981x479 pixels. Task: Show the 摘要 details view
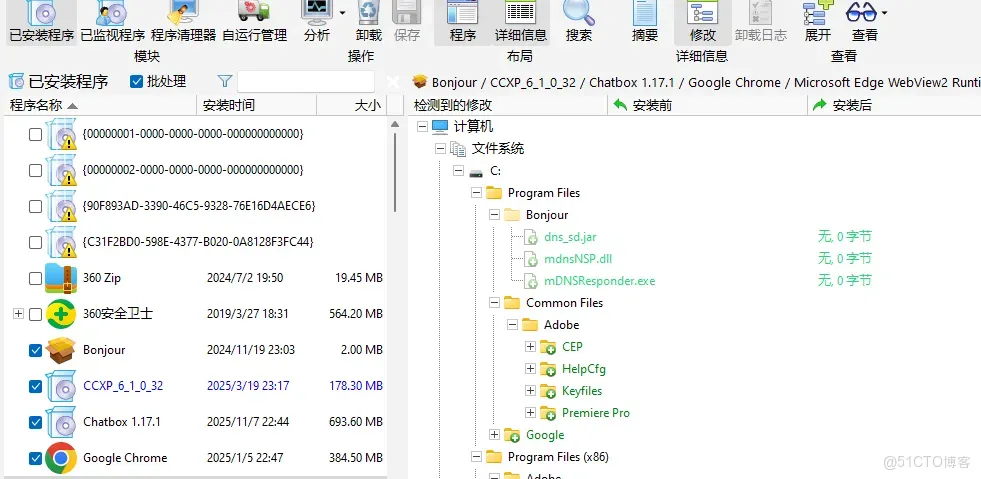tap(644, 23)
